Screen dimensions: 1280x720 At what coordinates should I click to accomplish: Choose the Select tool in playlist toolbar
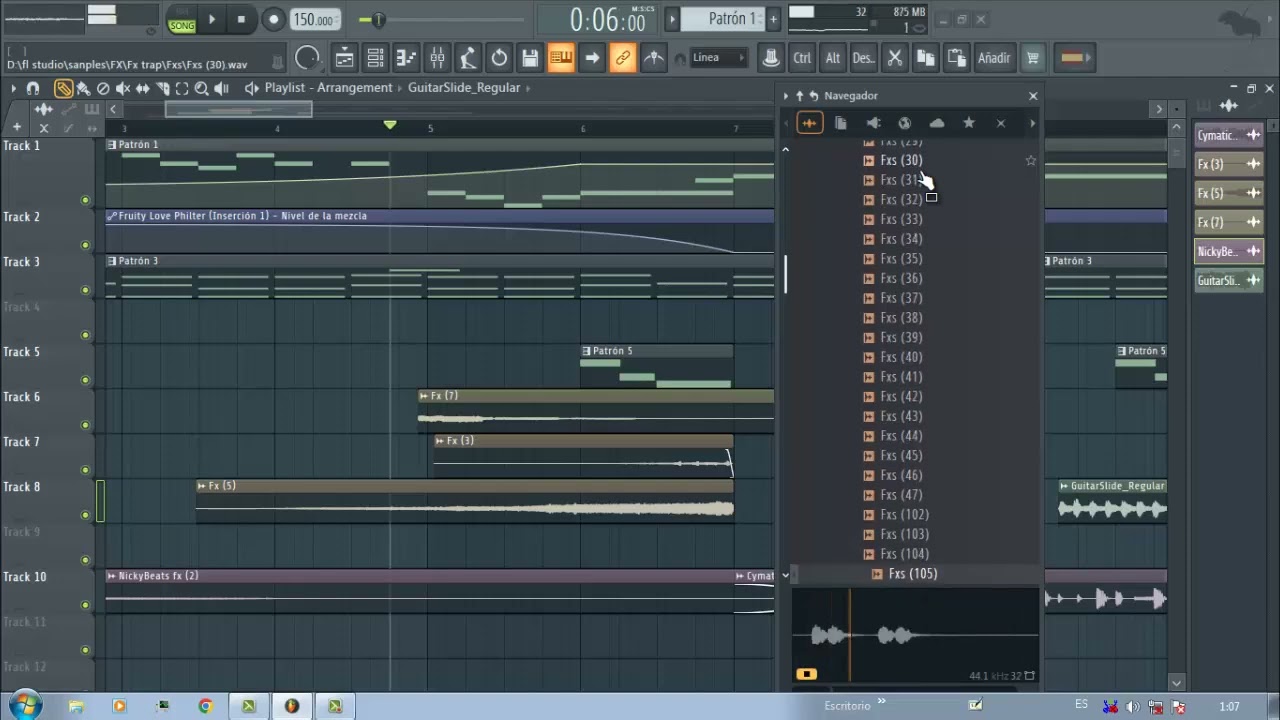pyautogui.click(x=182, y=88)
